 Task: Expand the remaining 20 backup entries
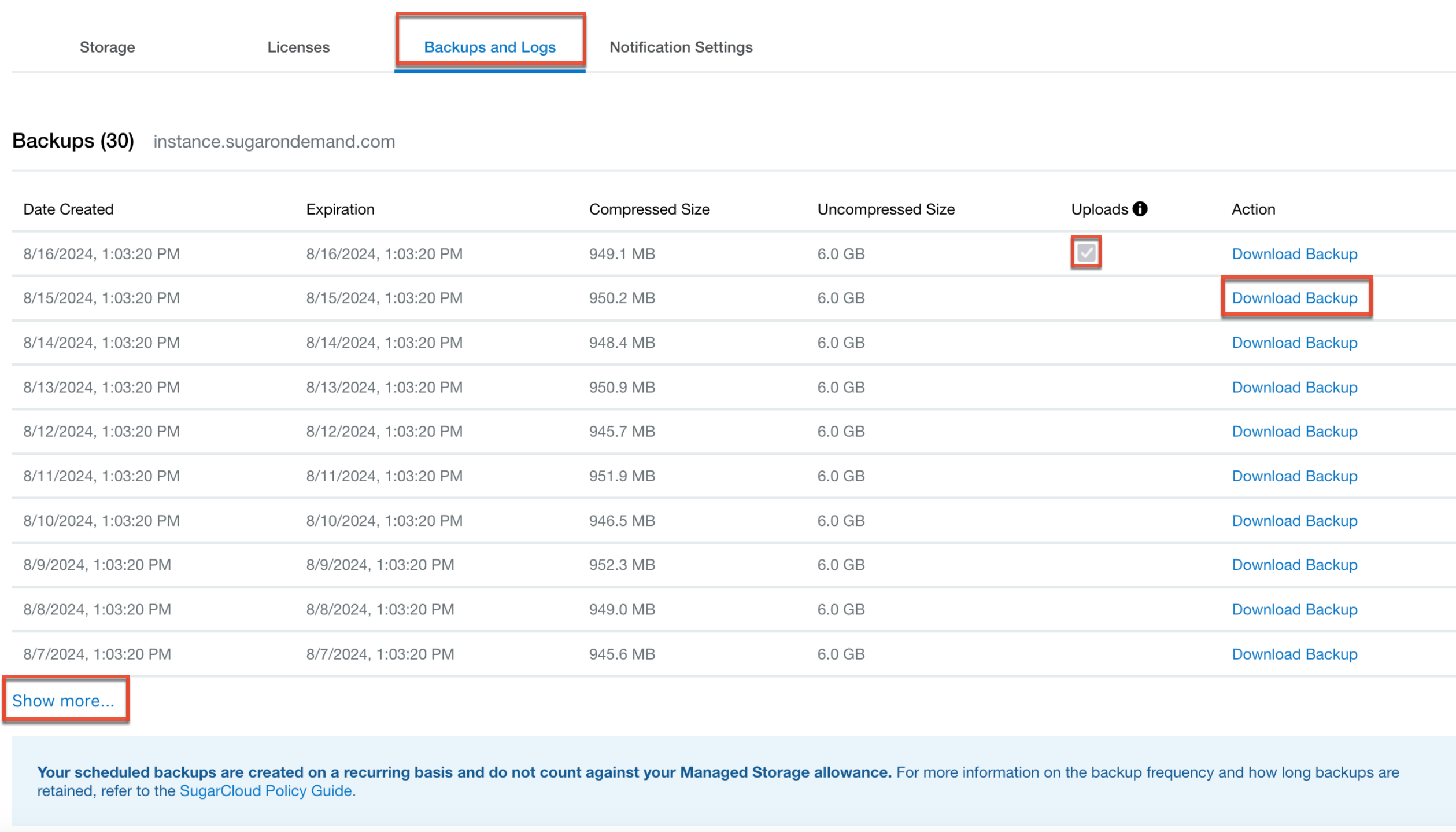pyautogui.click(x=63, y=700)
